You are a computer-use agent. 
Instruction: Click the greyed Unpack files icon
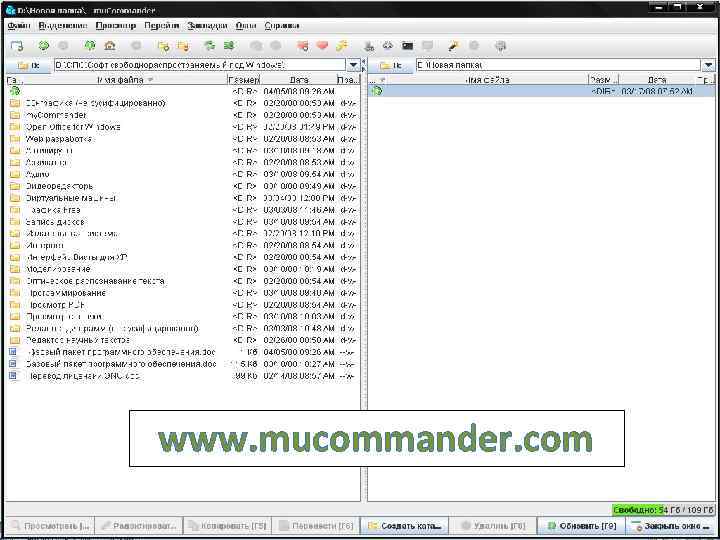276,46
